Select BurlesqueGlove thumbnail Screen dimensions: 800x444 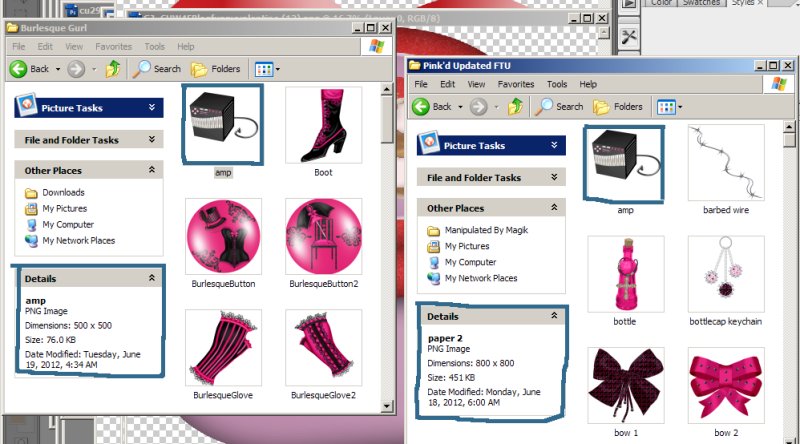pos(223,347)
